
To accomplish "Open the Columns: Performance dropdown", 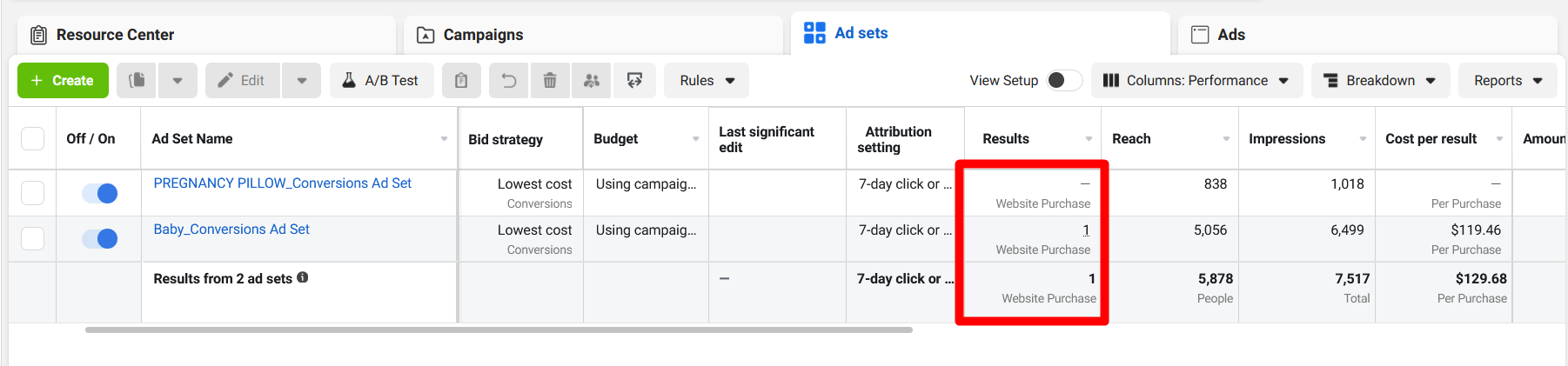I will [1196, 81].
